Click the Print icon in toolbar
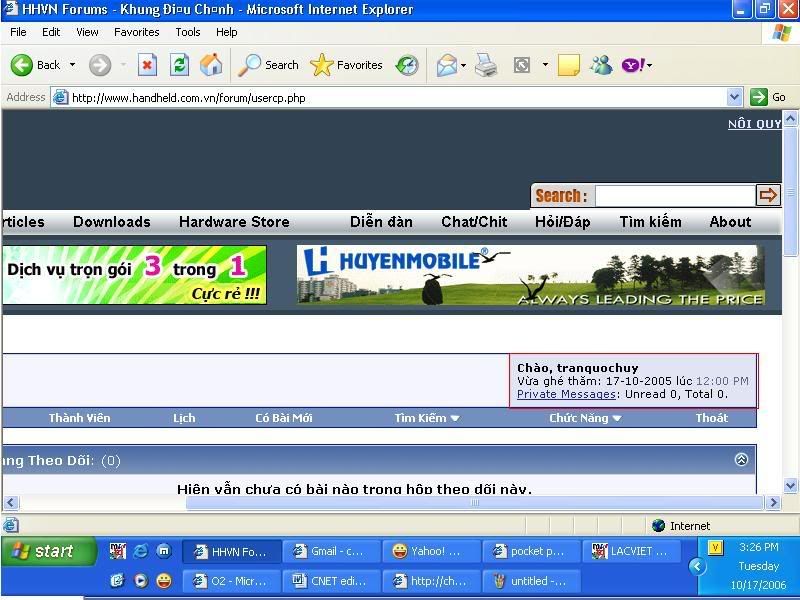 (x=486, y=65)
